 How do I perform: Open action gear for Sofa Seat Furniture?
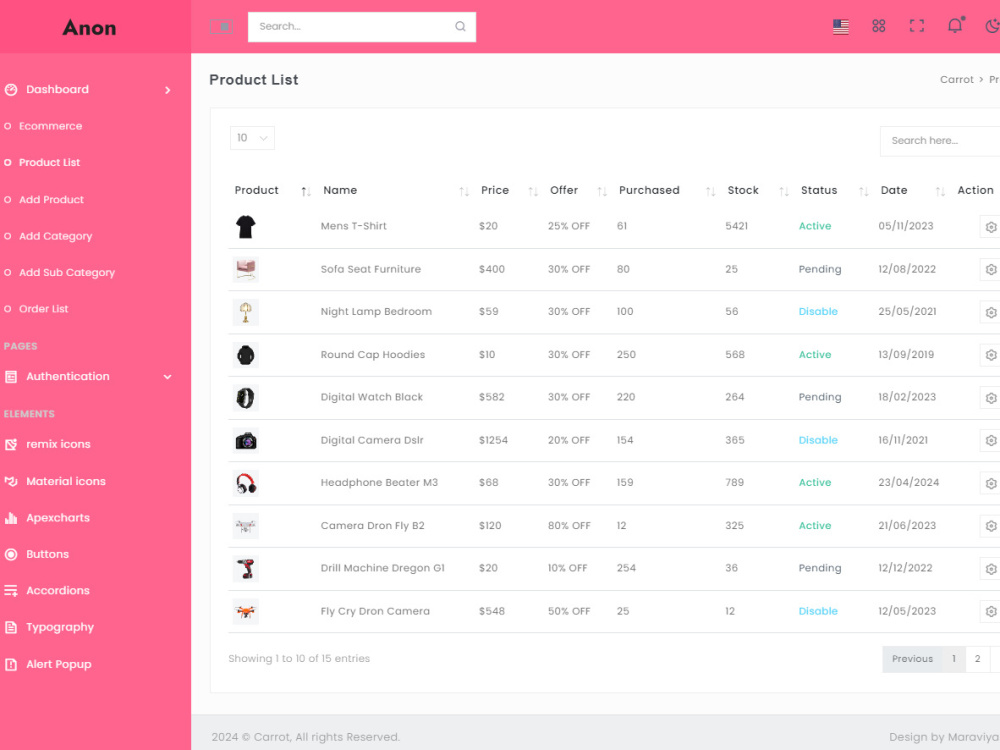click(990, 269)
